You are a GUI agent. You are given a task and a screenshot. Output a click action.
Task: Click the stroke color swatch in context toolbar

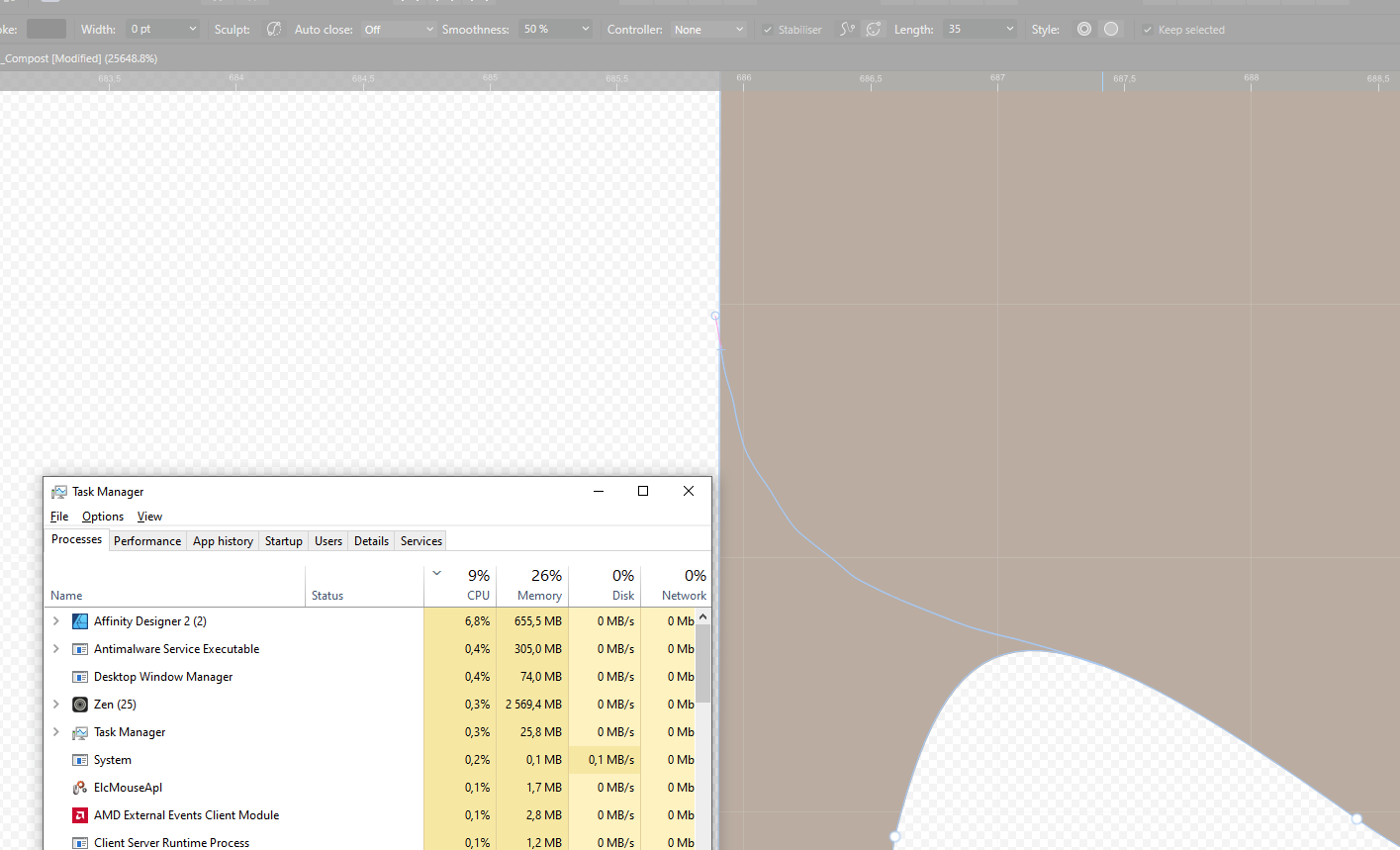pos(47,29)
